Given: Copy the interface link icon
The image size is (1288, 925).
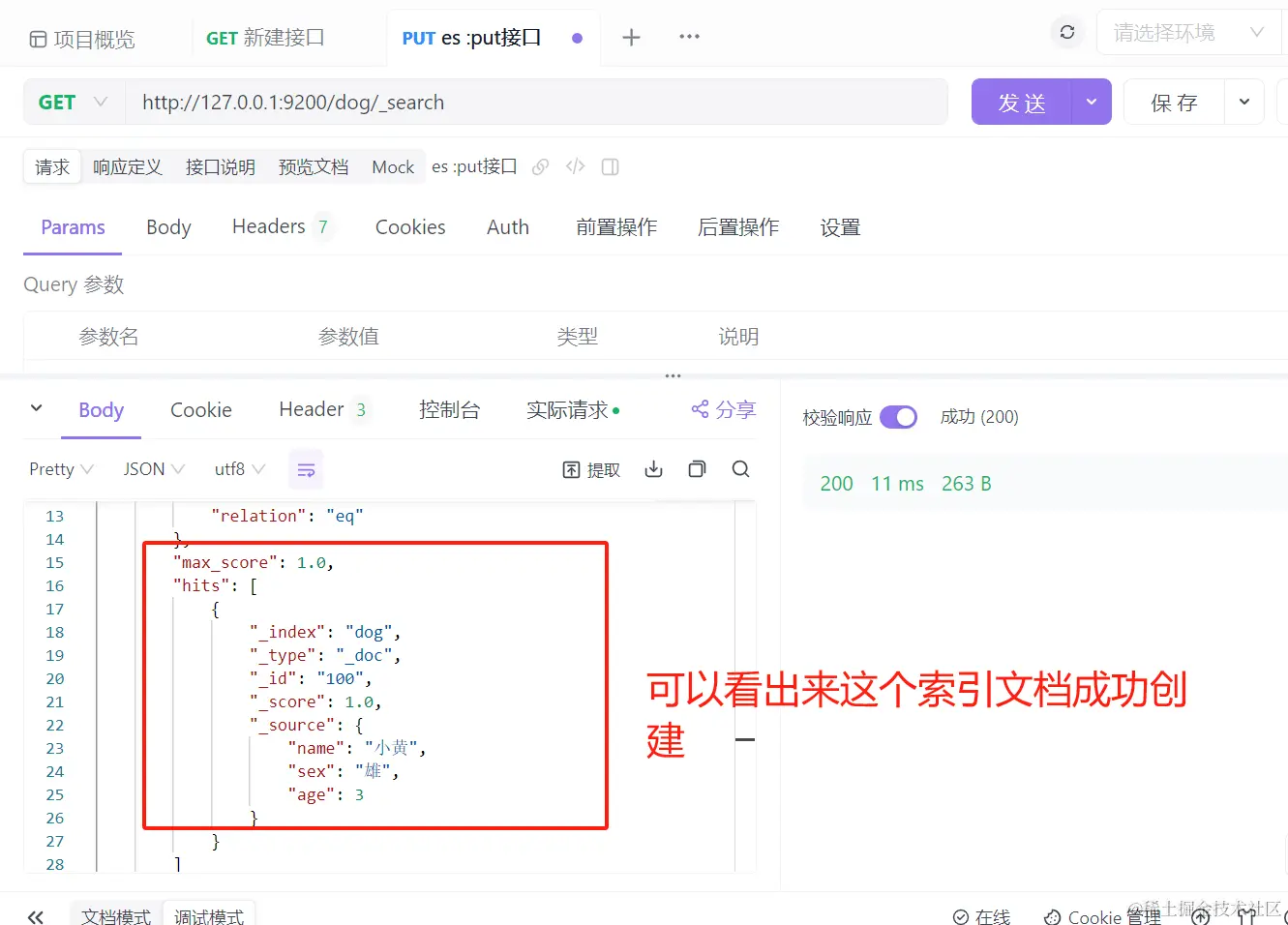Looking at the screenshot, I should click(541, 166).
